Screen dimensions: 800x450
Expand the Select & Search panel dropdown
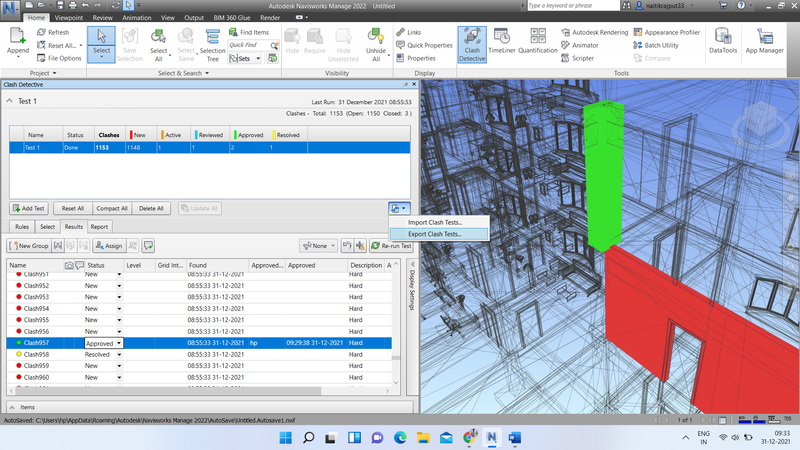pos(184,73)
